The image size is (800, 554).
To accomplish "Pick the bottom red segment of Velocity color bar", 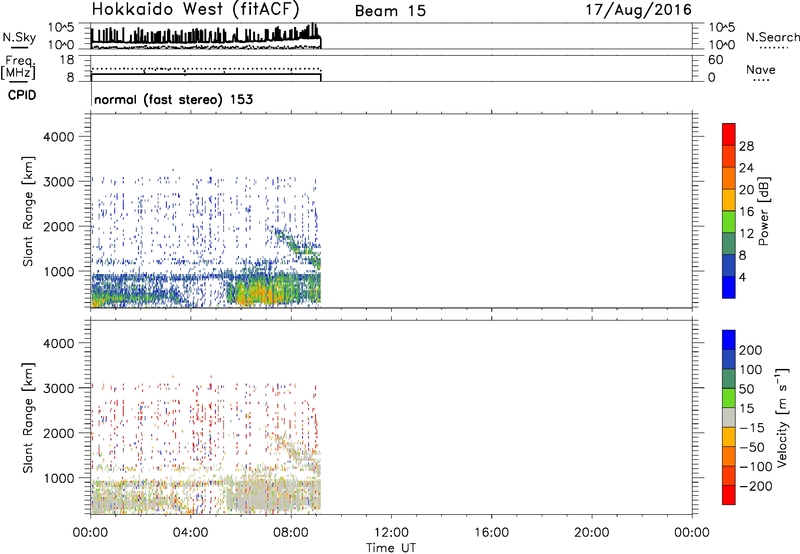I will click(x=729, y=495).
